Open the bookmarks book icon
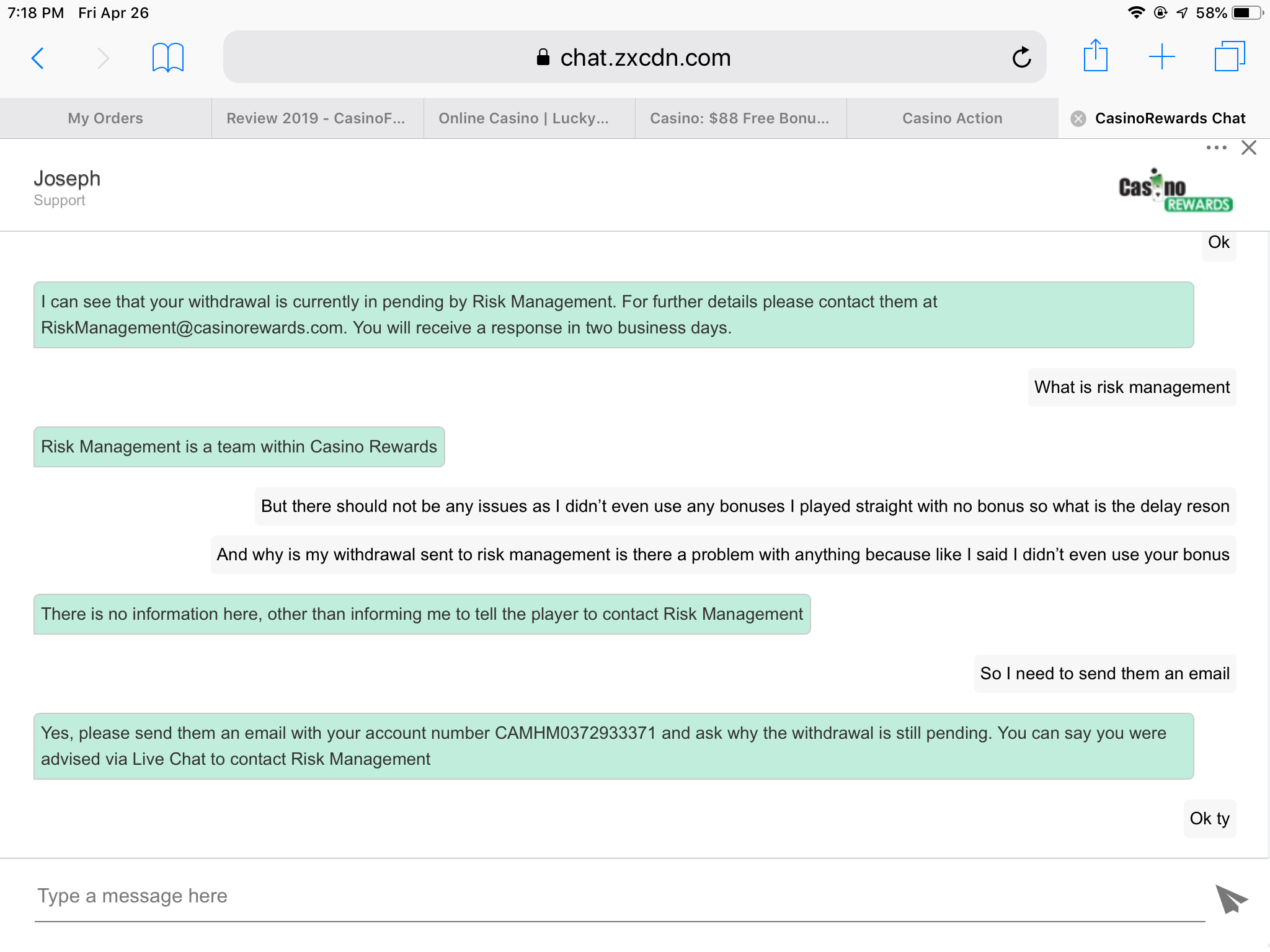The height and width of the screenshot is (952, 1270). click(x=168, y=58)
